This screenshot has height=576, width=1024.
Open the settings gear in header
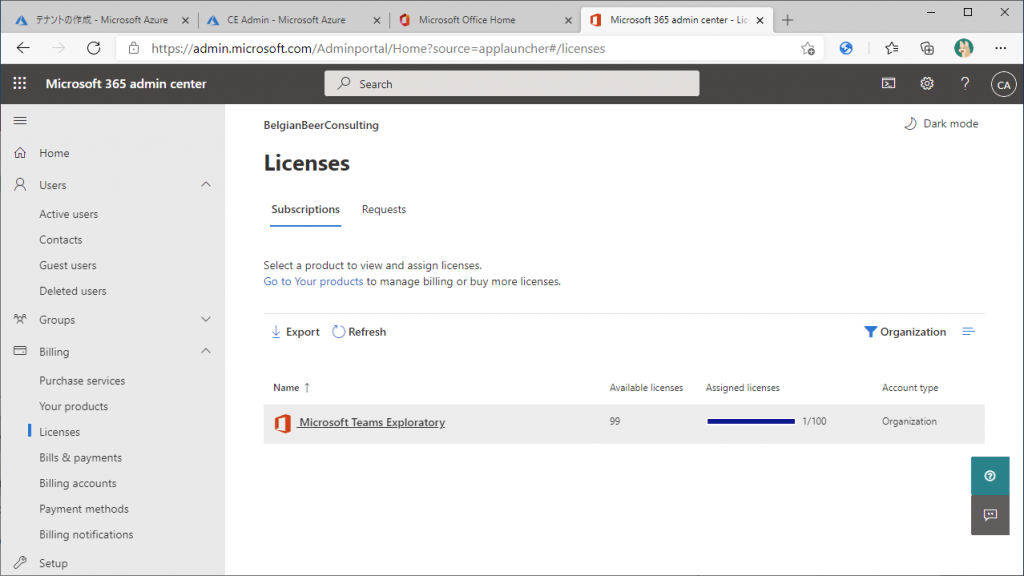point(927,84)
